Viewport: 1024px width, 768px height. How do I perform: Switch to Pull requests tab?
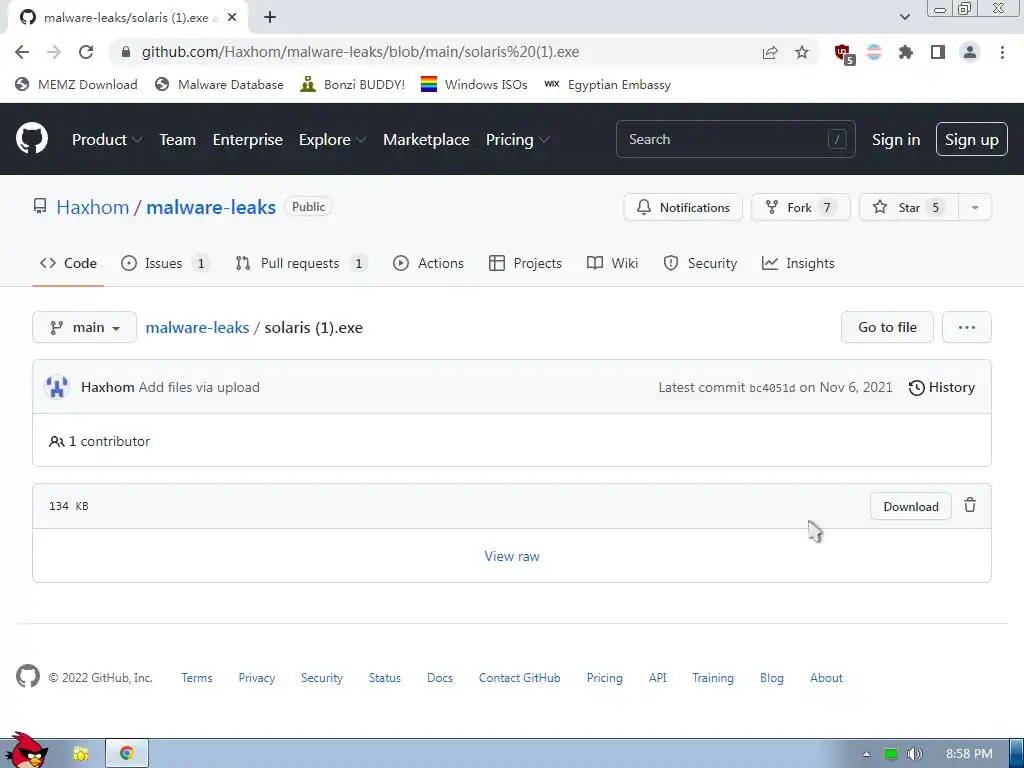coord(301,263)
